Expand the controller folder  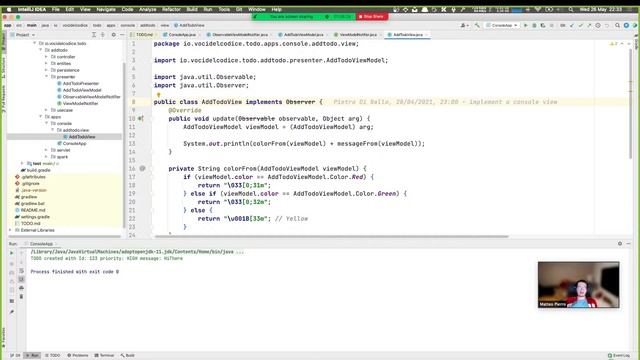[47, 57]
